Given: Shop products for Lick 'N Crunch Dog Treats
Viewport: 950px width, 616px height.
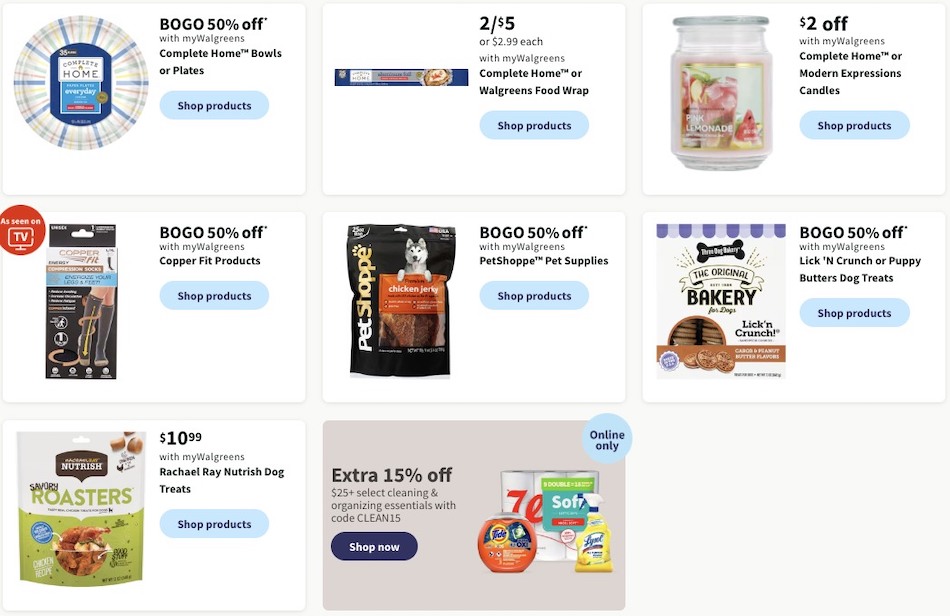Looking at the screenshot, I should point(854,312).
